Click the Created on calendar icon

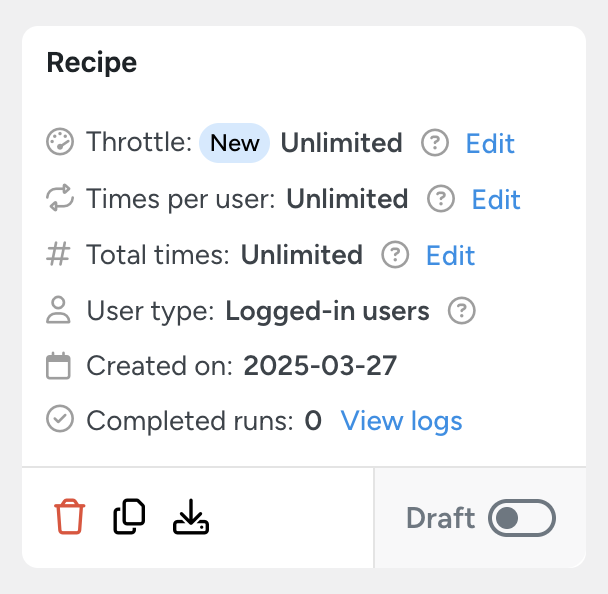point(60,366)
